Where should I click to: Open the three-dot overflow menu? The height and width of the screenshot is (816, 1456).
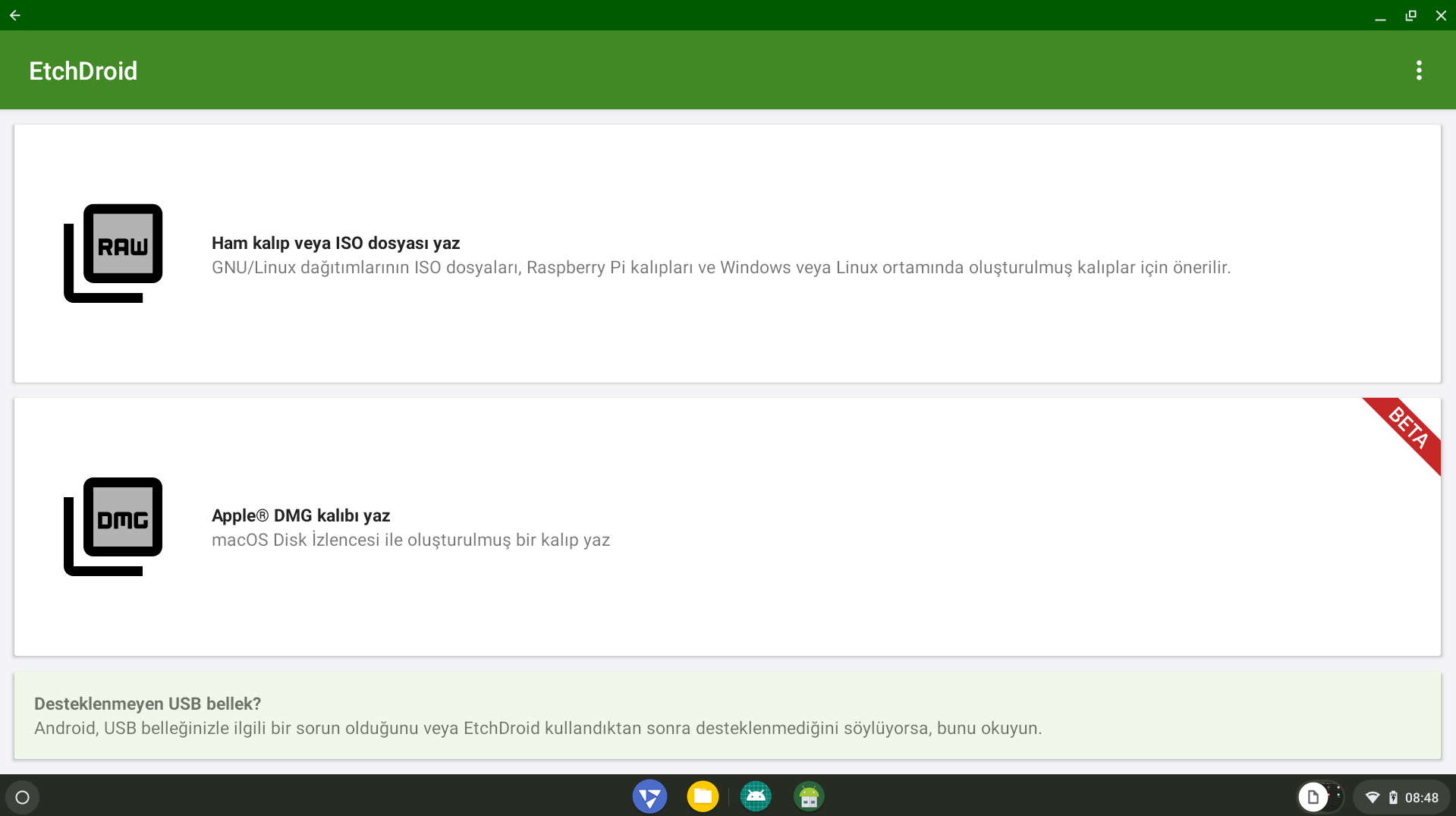pos(1419,71)
